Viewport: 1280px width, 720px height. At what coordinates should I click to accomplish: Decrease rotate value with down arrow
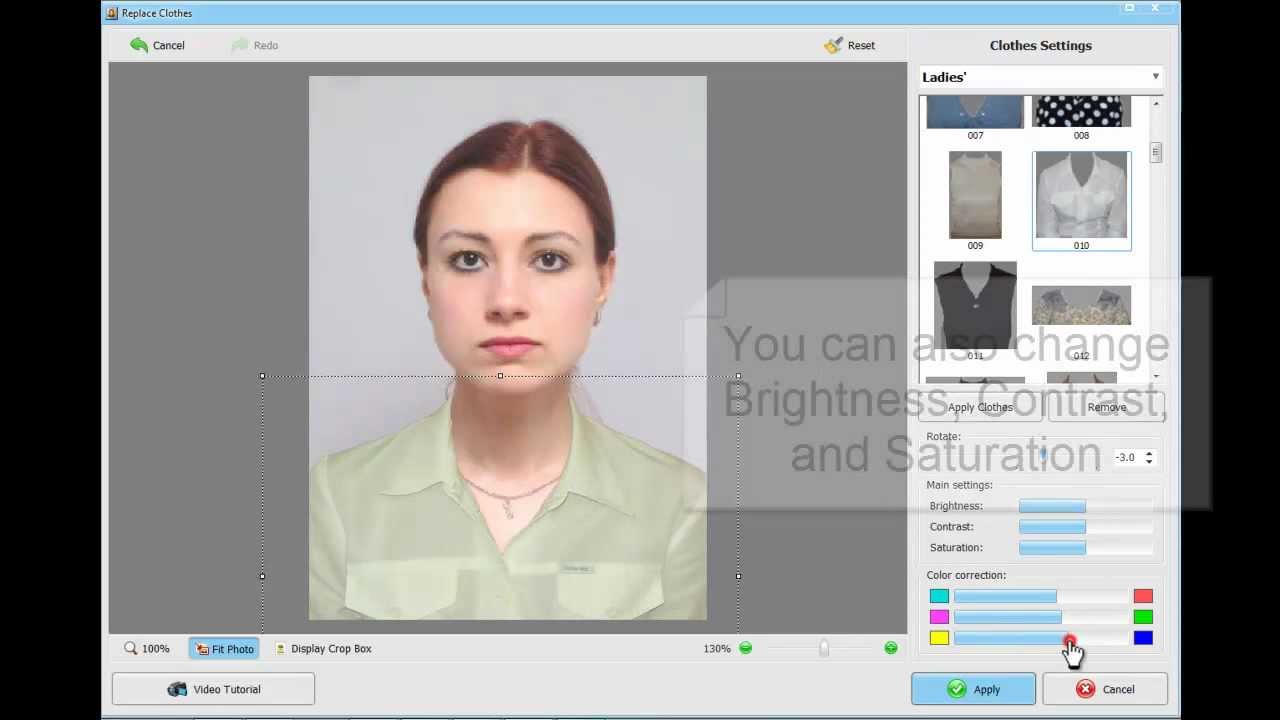point(1149,462)
